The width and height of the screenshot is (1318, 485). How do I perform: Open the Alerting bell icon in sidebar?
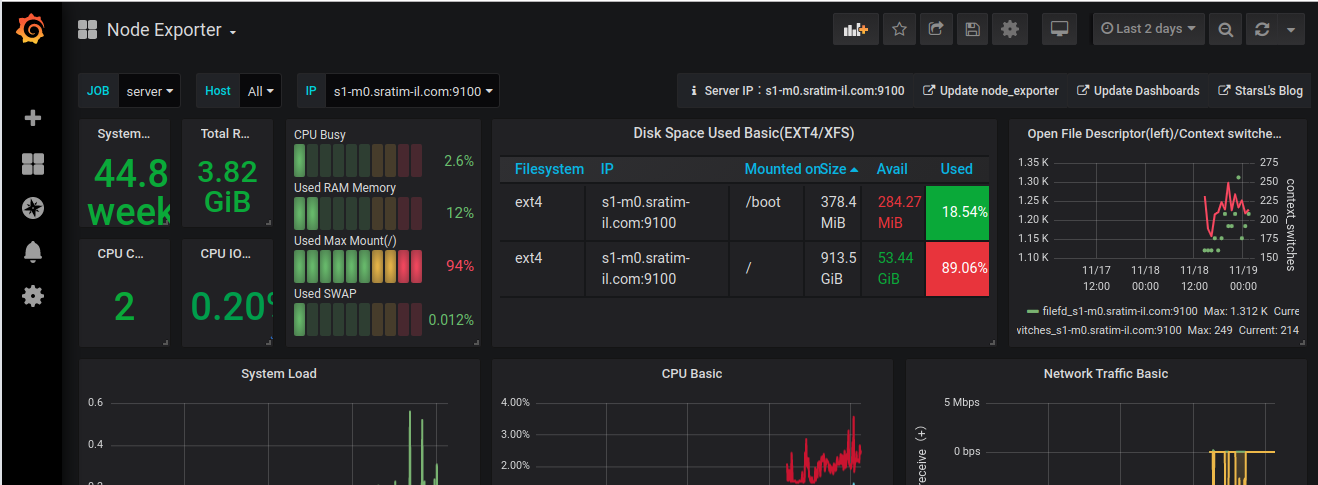[33, 252]
